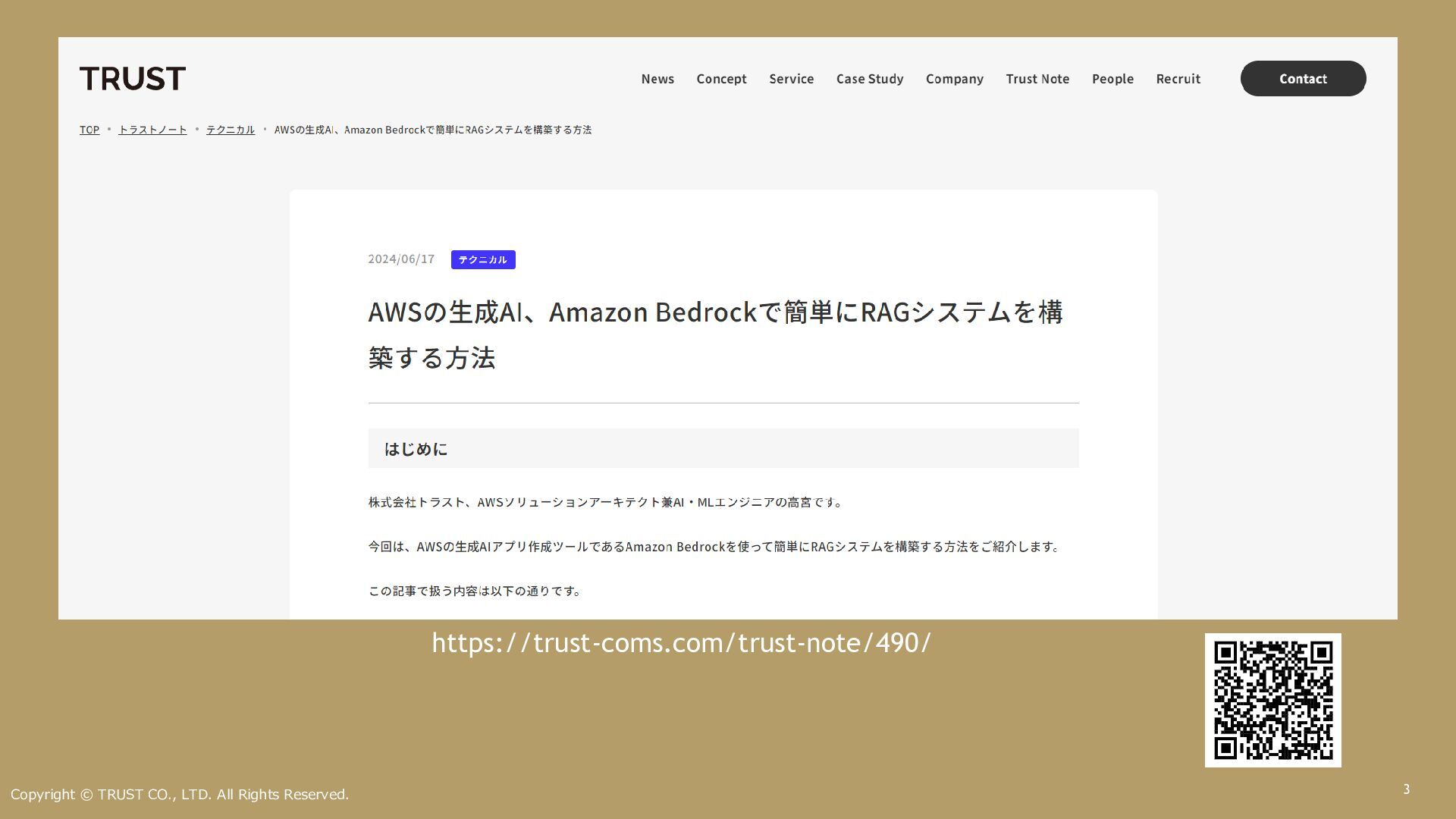
Task: Click the TRUST CO., LTD. copyright notice
Action: (x=180, y=794)
